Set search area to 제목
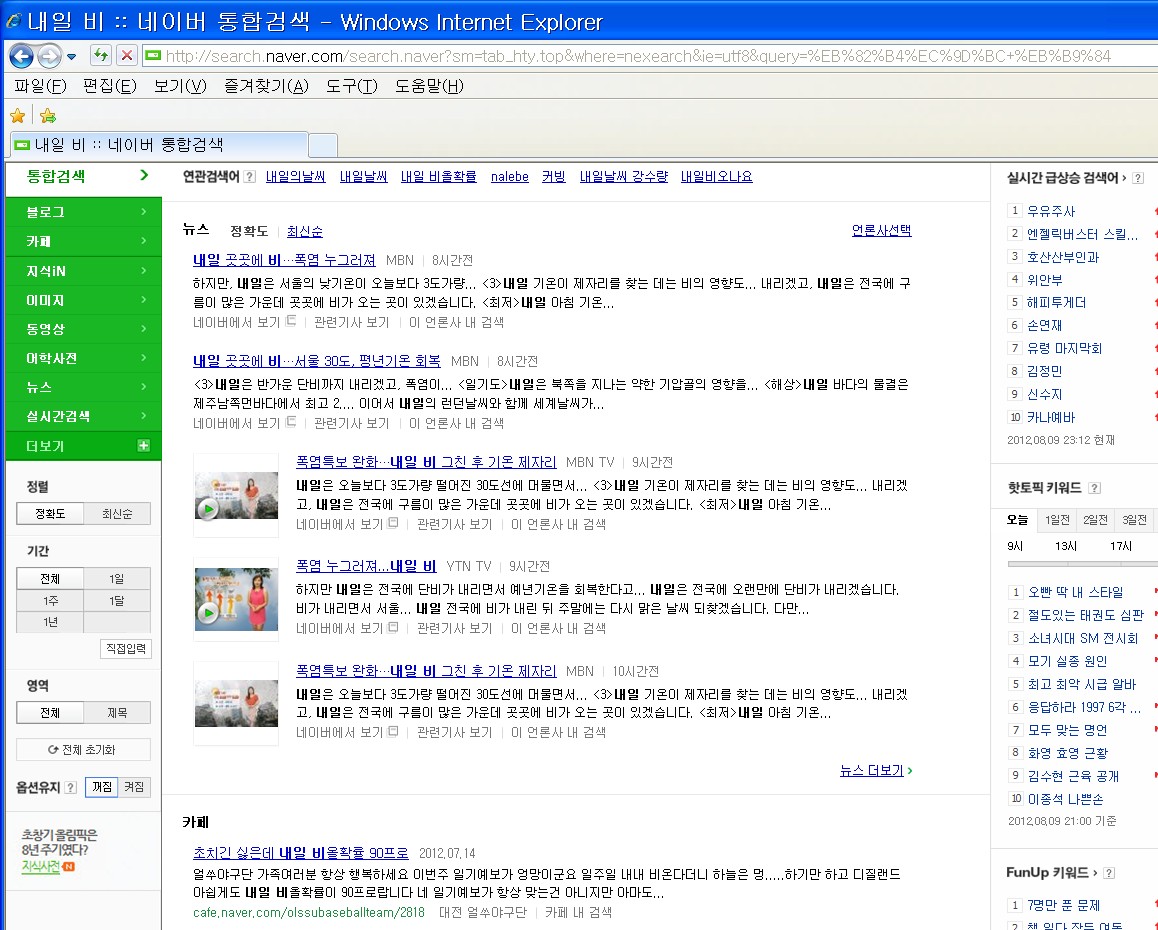 pos(117,713)
